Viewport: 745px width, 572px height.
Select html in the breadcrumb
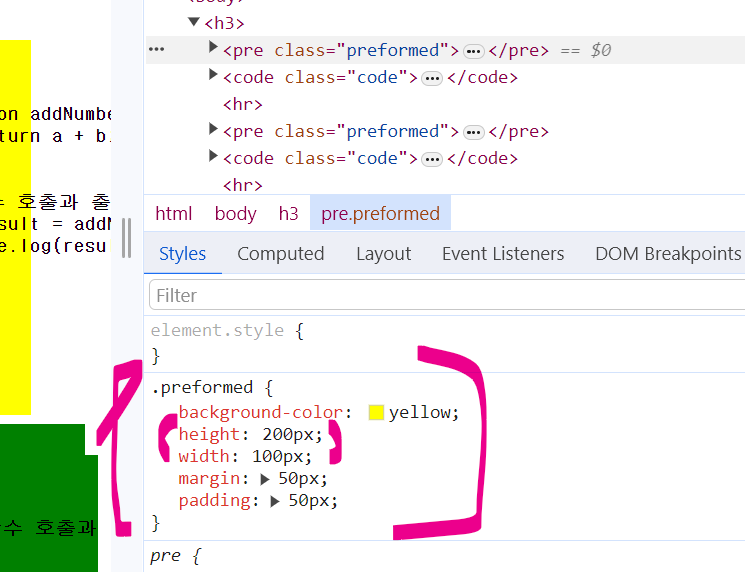pyautogui.click(x=173, y=213)
